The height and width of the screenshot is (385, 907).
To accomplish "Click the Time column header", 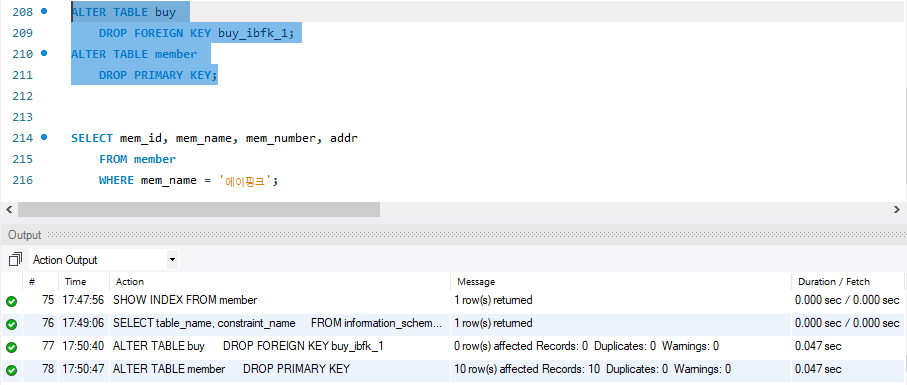I will coord(75,282).
